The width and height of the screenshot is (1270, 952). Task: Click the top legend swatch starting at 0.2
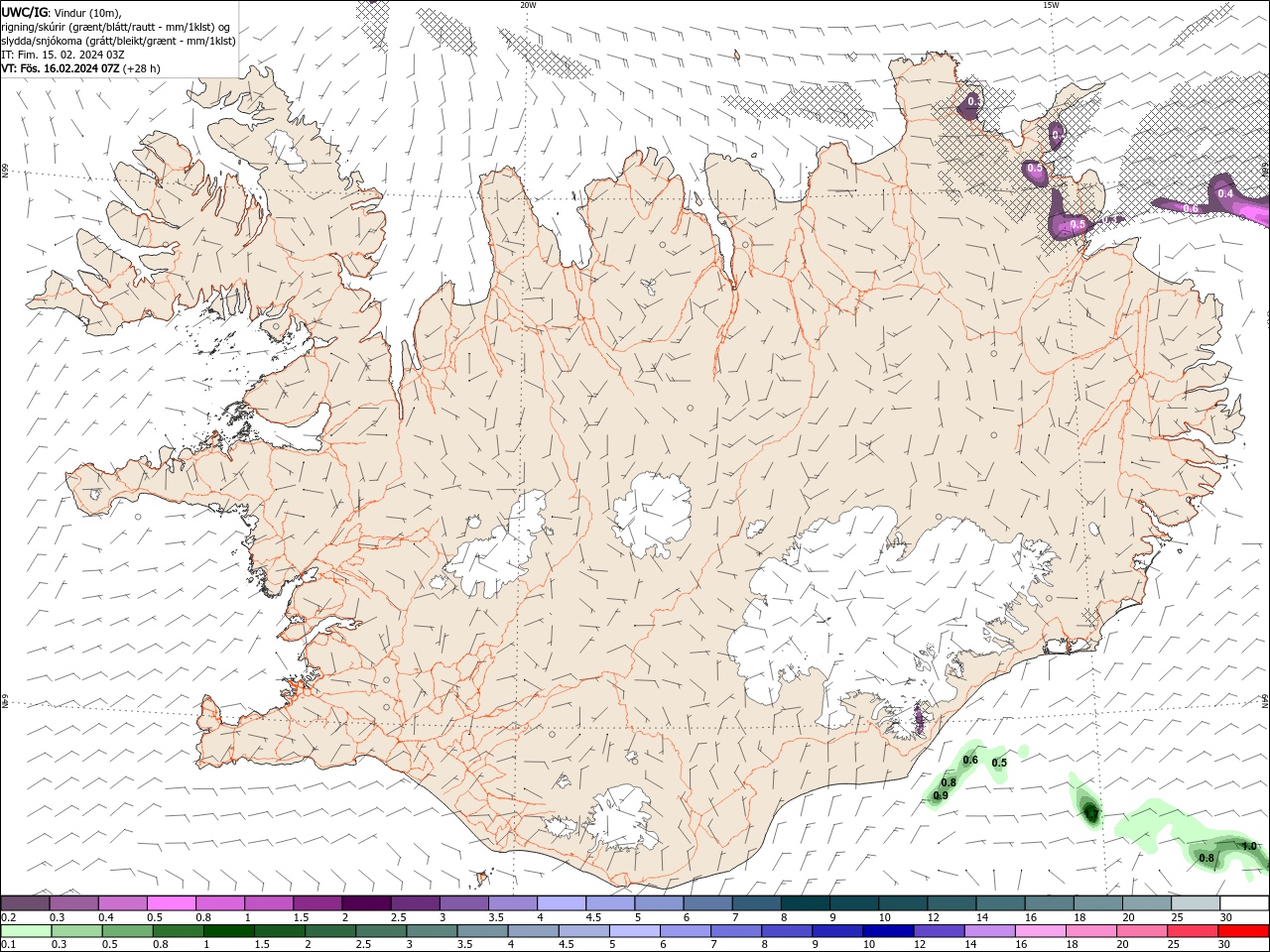(x=26, y=902)
